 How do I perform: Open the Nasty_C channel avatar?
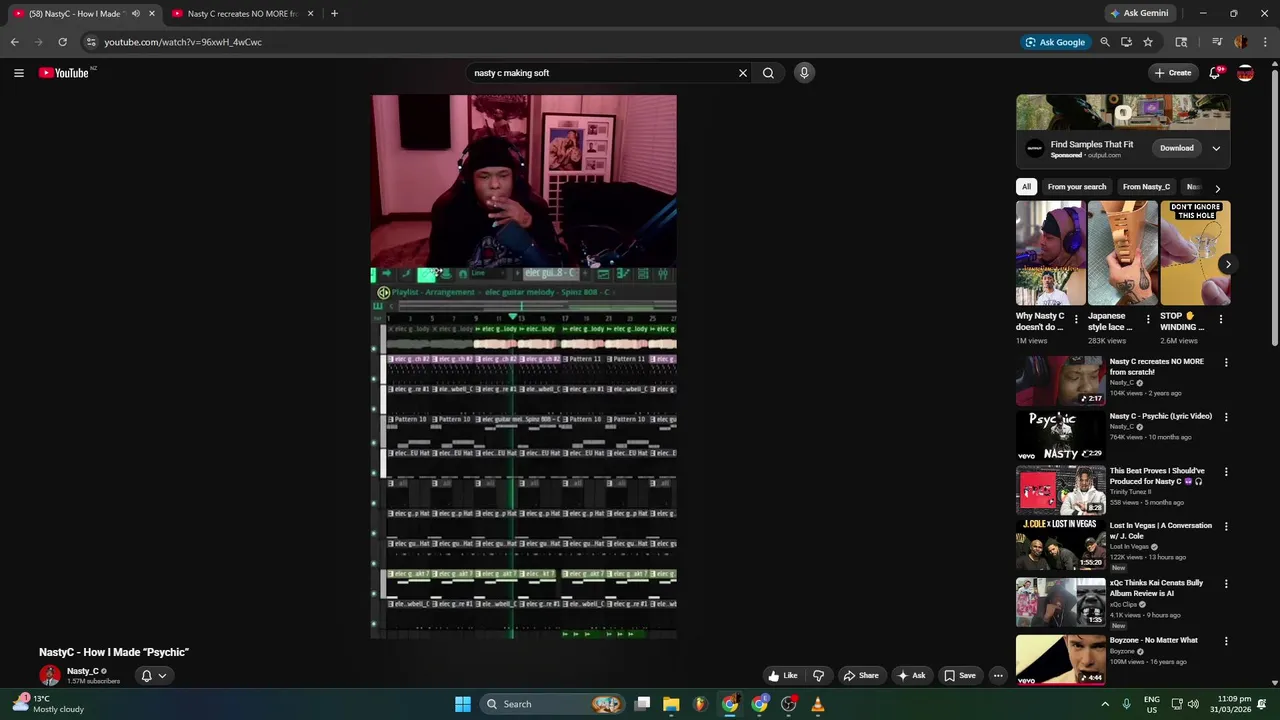click(x=49, y=675)
